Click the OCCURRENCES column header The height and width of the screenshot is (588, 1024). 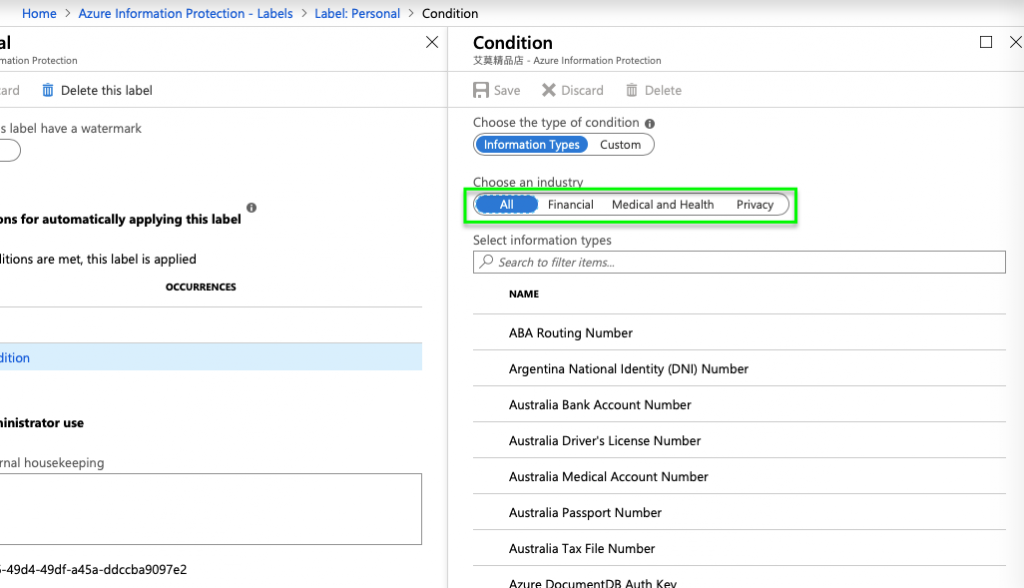click(x=200, y=287)
